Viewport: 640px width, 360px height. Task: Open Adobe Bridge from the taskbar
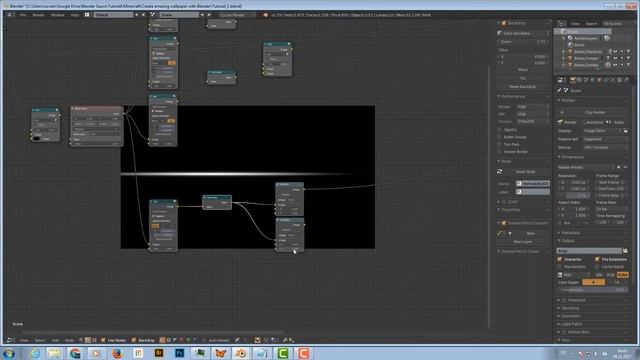coord(159,353)
